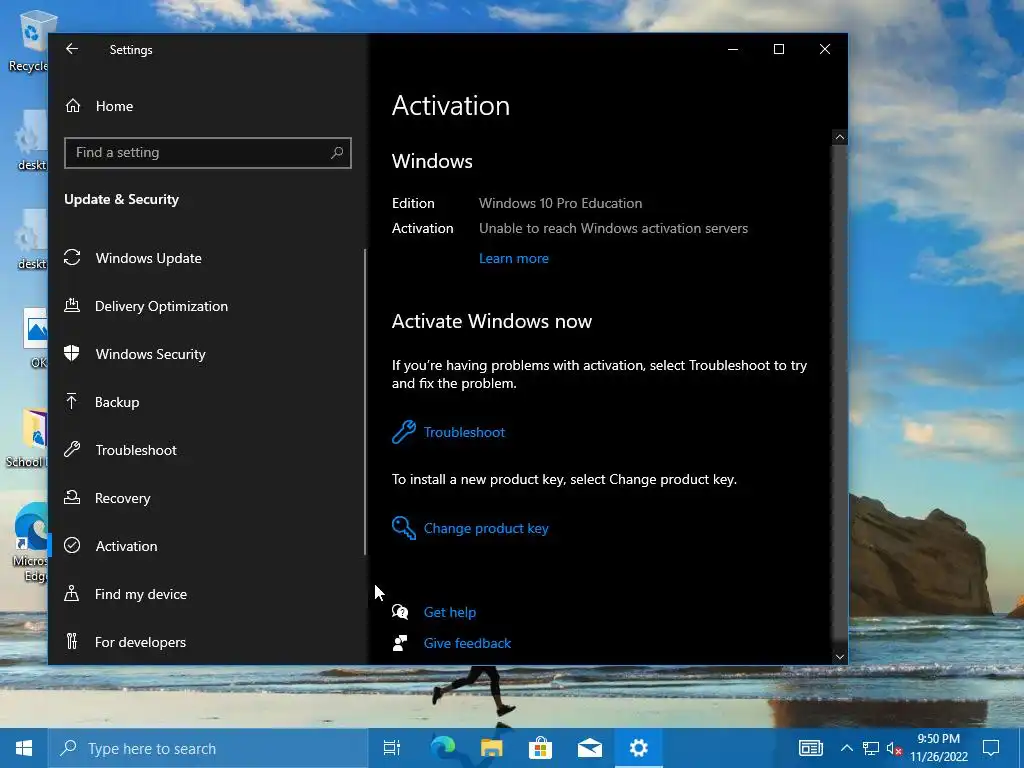
Task: Open Microsoft Store from taskbar
Action: pos(540,748)
